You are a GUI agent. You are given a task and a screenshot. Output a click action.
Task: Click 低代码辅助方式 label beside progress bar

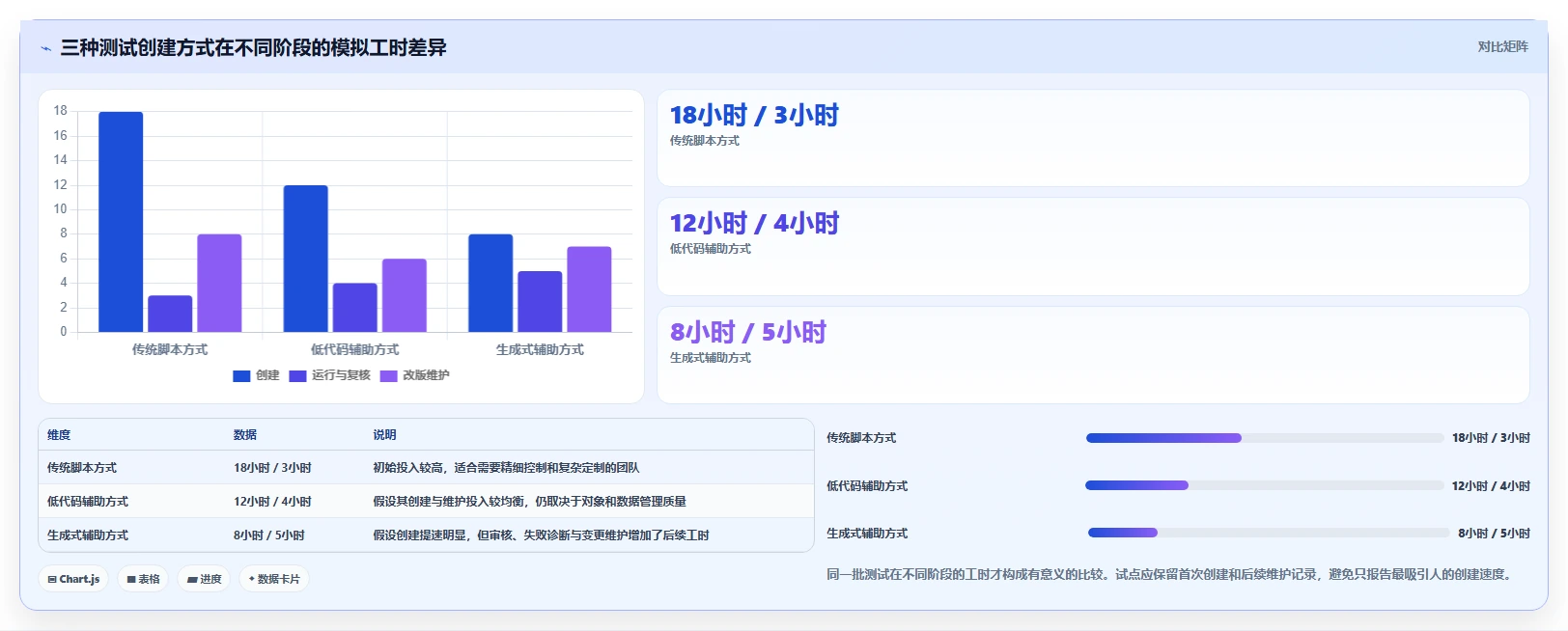tap(867, 486)
